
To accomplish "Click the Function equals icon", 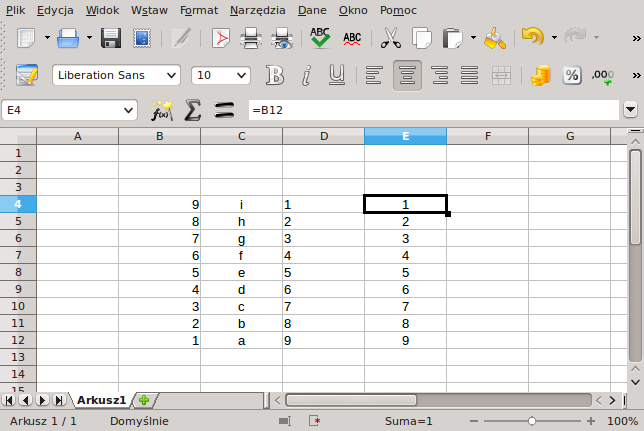I will coord(224,110).
